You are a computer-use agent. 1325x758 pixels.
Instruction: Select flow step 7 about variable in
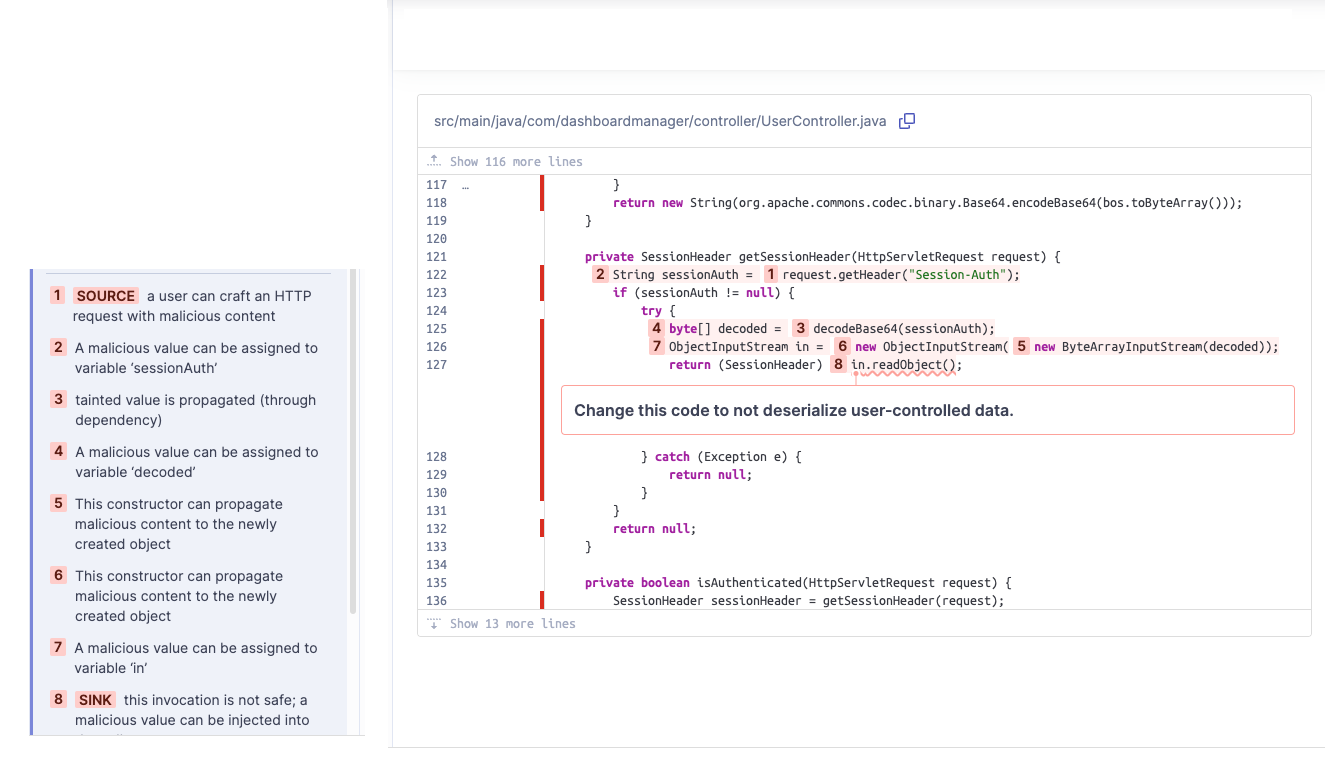tap(191, 658)
